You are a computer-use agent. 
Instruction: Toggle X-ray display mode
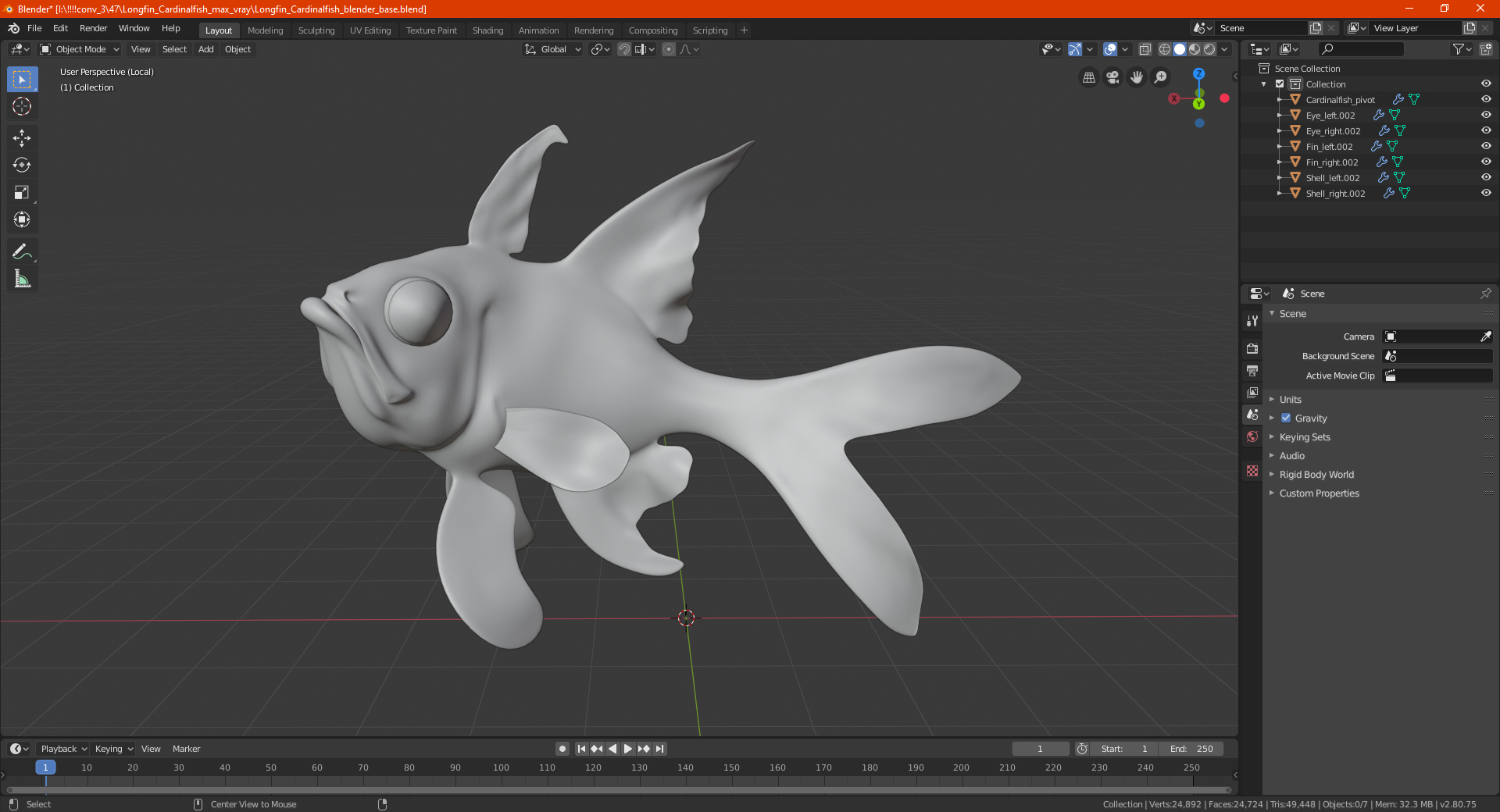[1145, 49]
